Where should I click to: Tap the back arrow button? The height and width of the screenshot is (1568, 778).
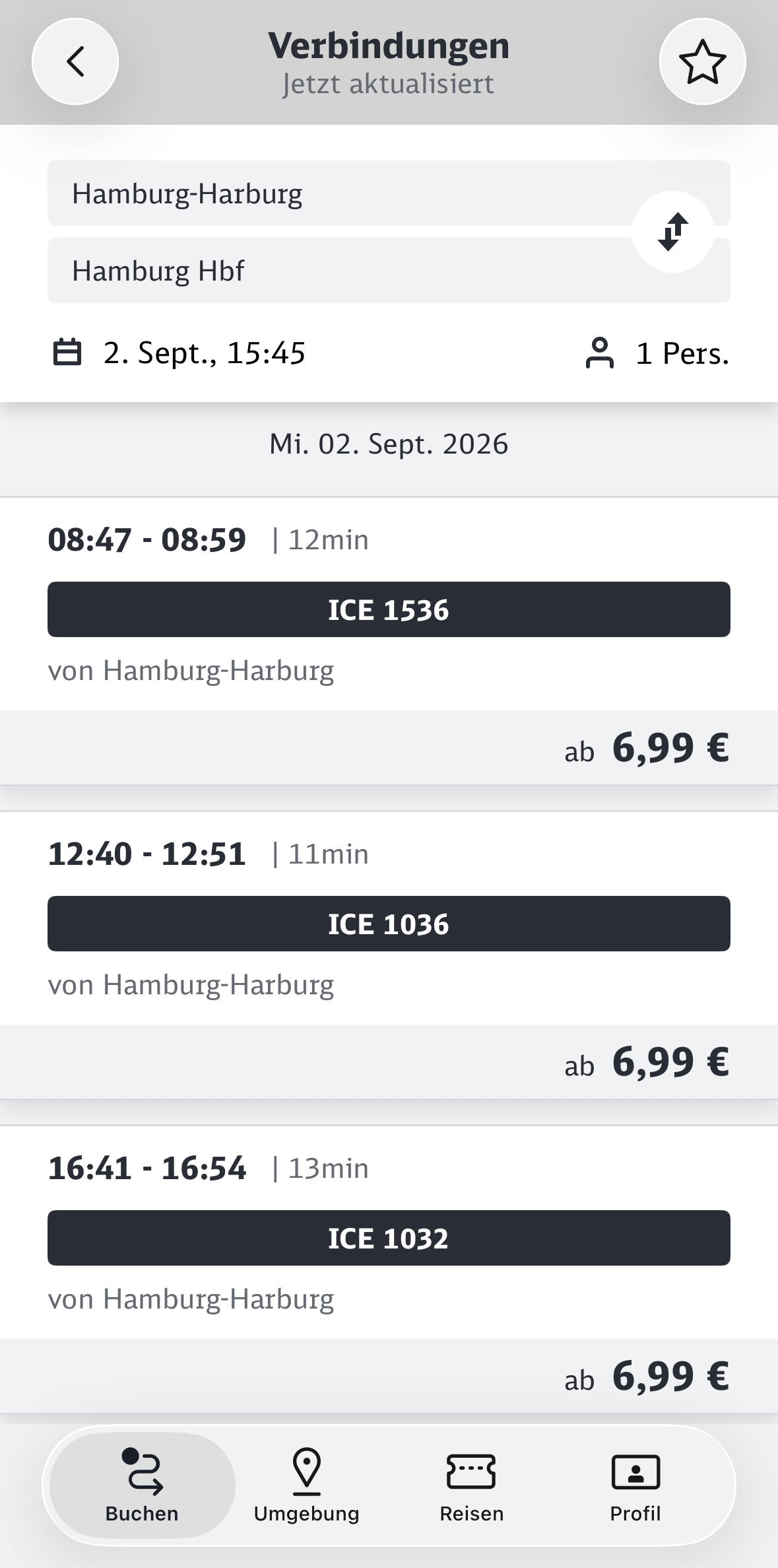tap(75, 61)
